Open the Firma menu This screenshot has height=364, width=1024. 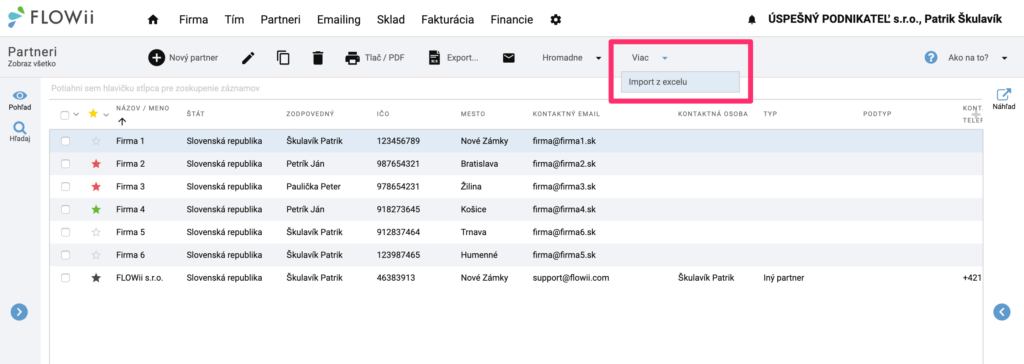click(x=193, y=20)
